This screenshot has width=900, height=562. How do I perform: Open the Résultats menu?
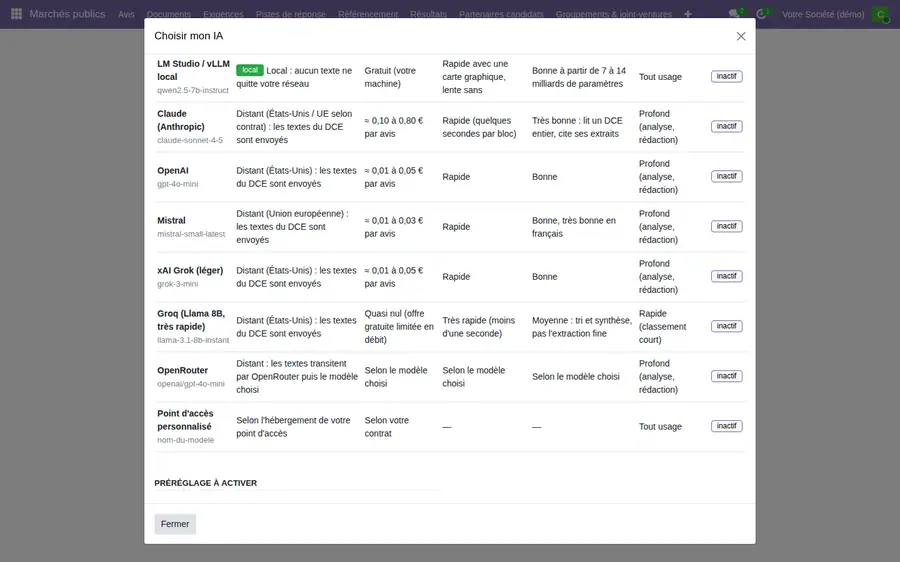[x=428, y=14]
